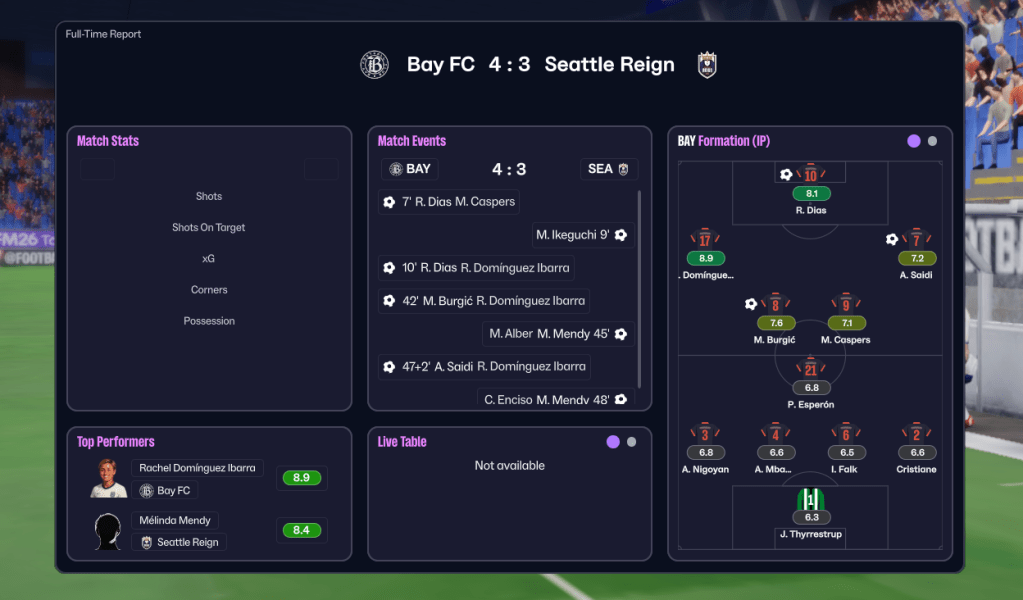Select R. Dias number 10 shirt icon
This screenshot has width=1023, height=600.
(810, 175)
